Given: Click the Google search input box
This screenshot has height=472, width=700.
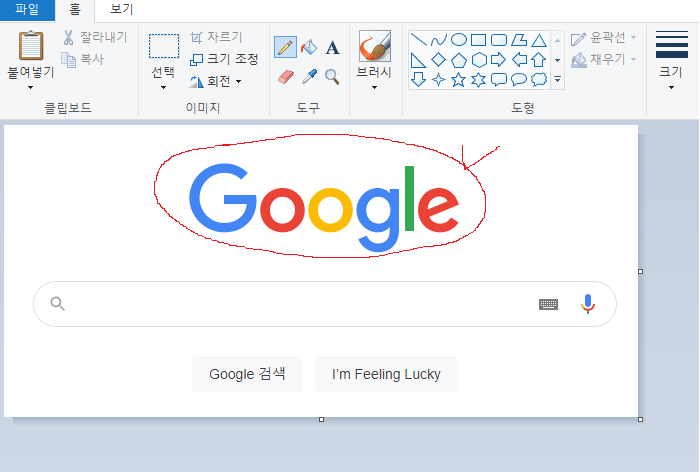Looking at the screenshot, I should [x=325, y=304].
